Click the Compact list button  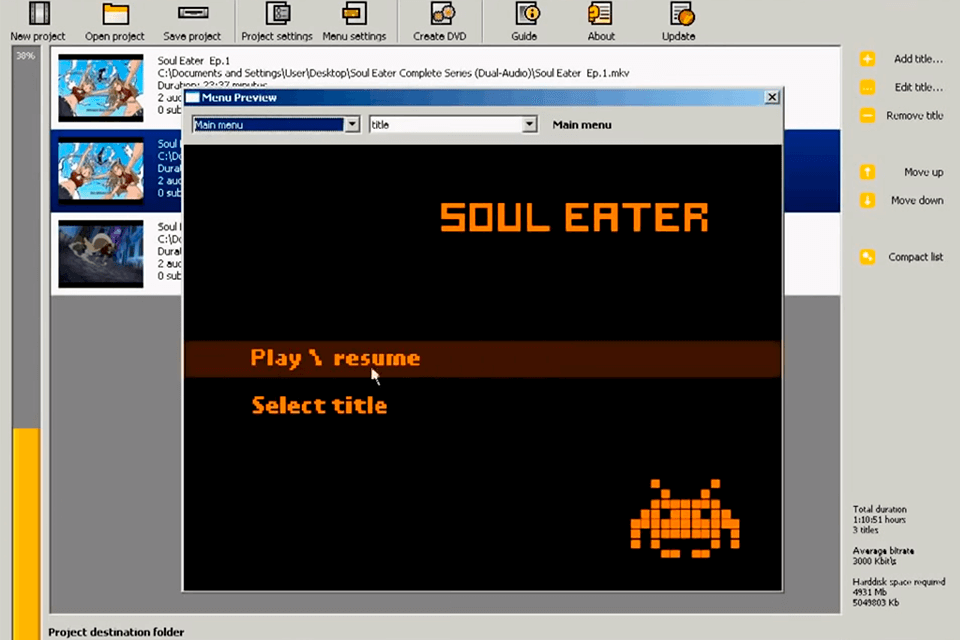coord(903,257)
